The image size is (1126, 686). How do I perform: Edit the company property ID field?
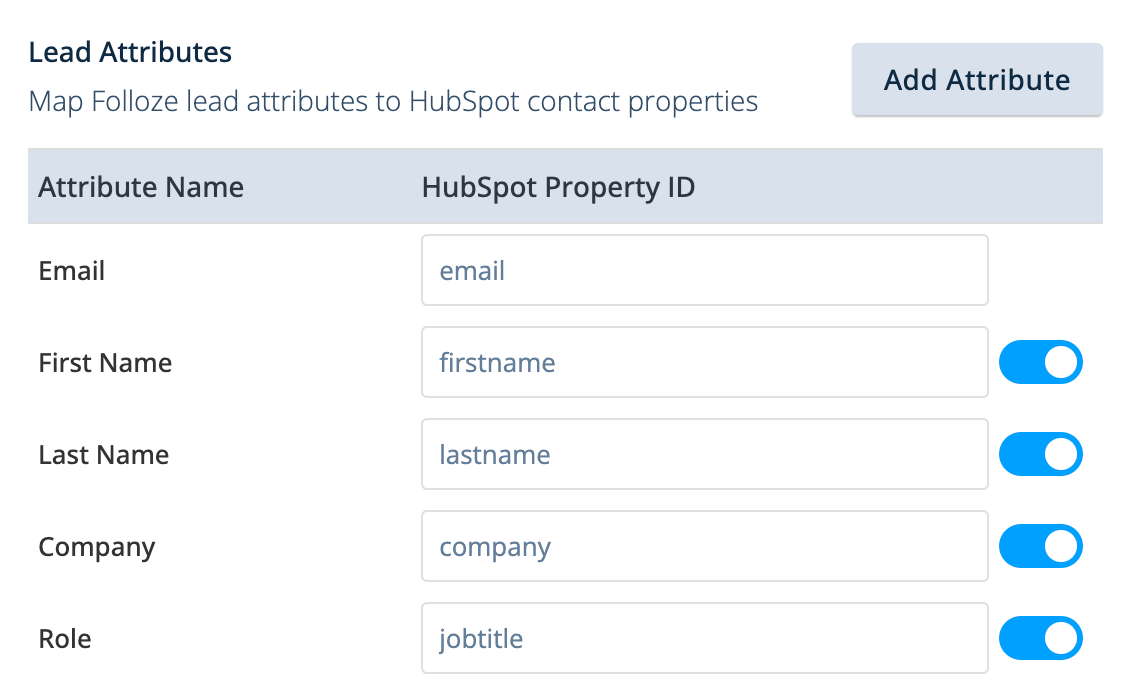click(704, 546)
